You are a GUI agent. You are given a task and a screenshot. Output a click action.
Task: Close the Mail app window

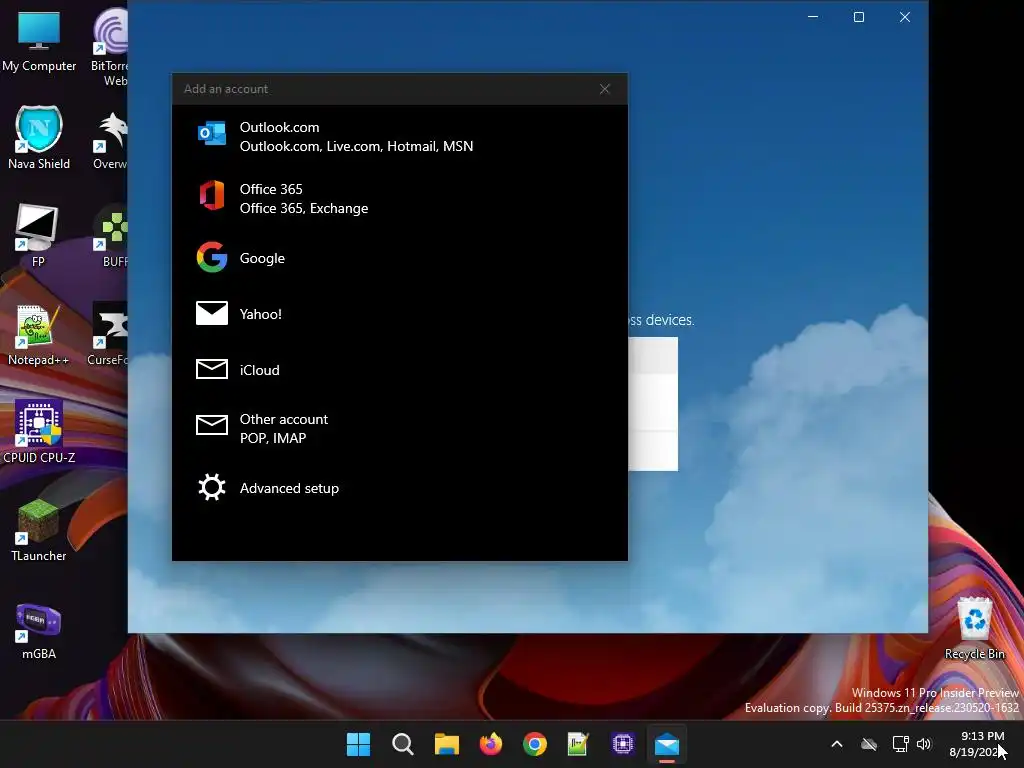pyautogui.click(x=904, y=17)
